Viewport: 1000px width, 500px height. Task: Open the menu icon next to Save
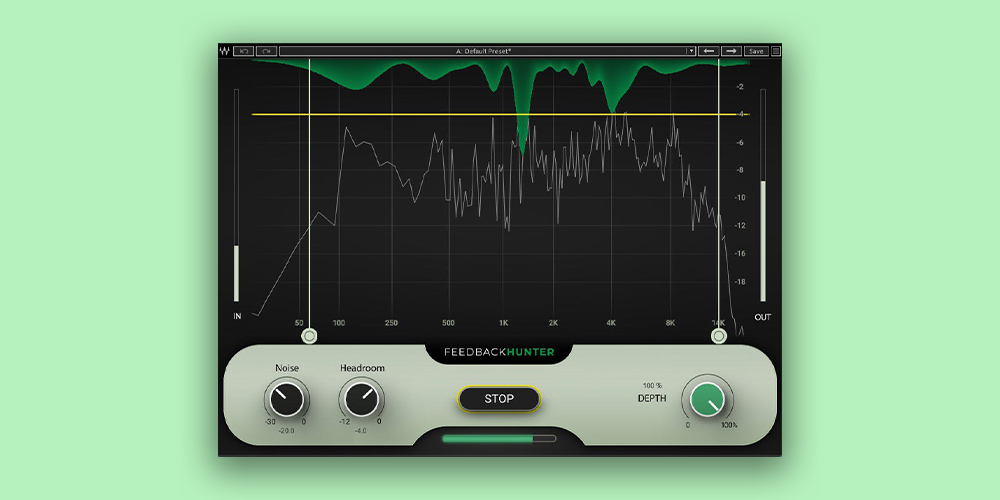(776, 50)
